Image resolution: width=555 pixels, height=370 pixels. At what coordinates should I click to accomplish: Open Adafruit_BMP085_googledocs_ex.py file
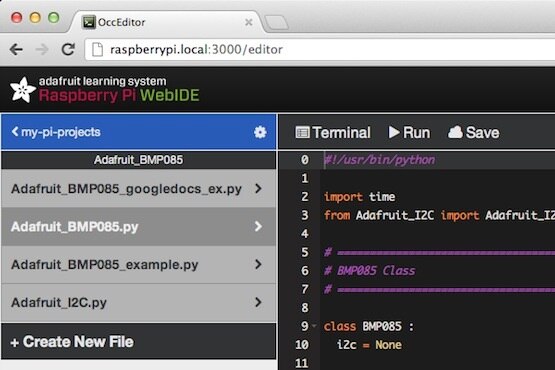pos(138,189)
